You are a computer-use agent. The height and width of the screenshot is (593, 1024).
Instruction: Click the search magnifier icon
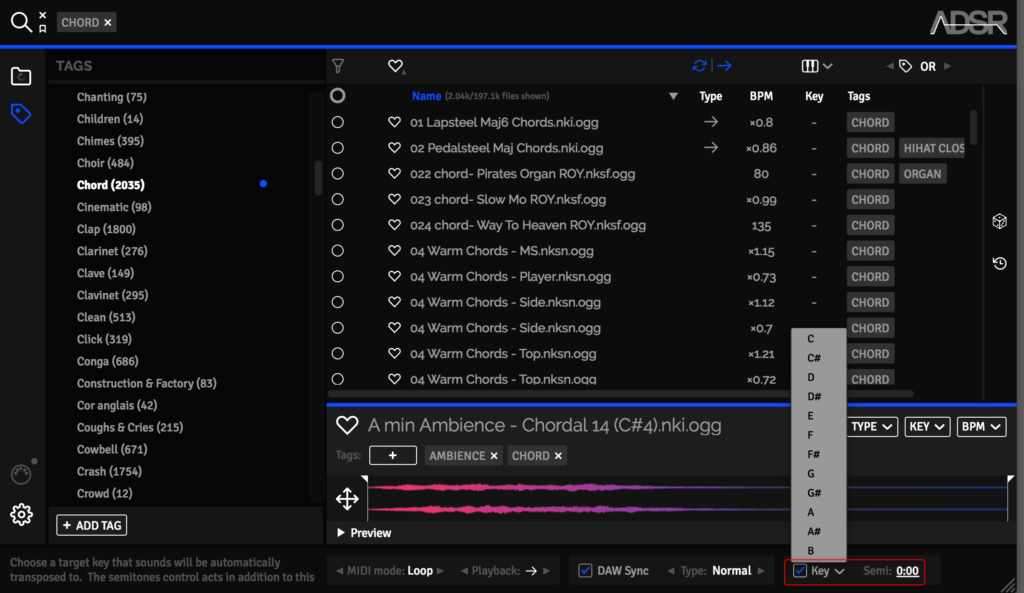[x=20, y=21]
